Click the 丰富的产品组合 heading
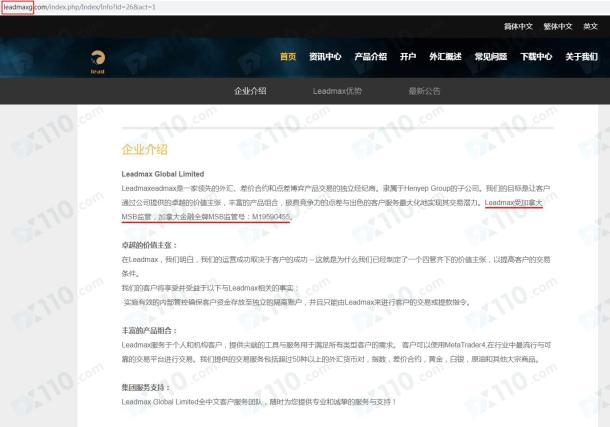610x427 pixels. 149,331
